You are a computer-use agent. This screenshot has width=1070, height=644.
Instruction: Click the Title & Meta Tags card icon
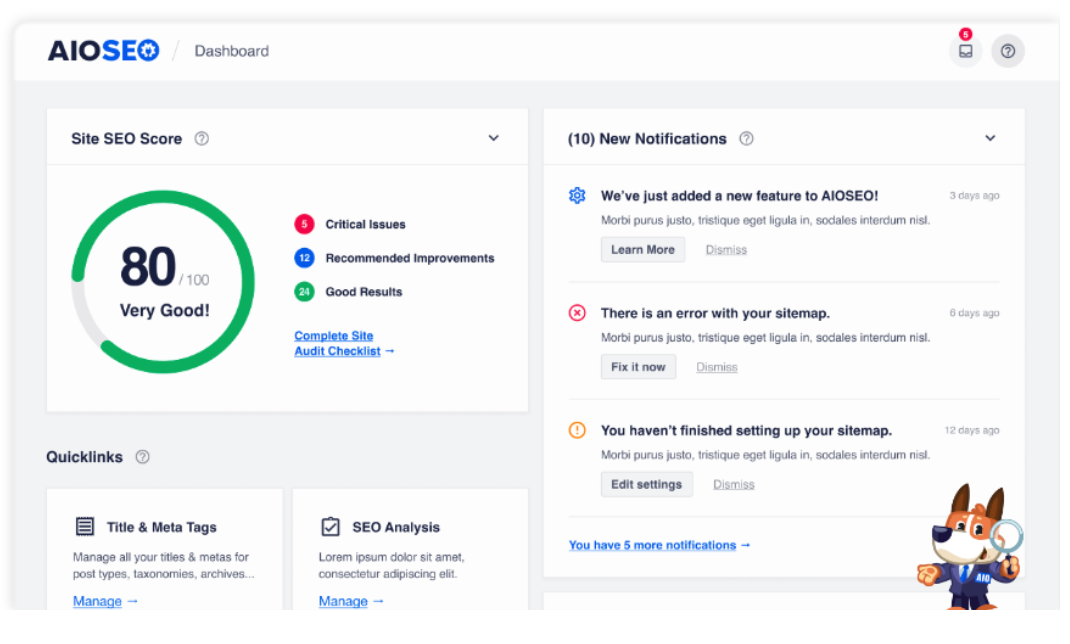point(85,527)
